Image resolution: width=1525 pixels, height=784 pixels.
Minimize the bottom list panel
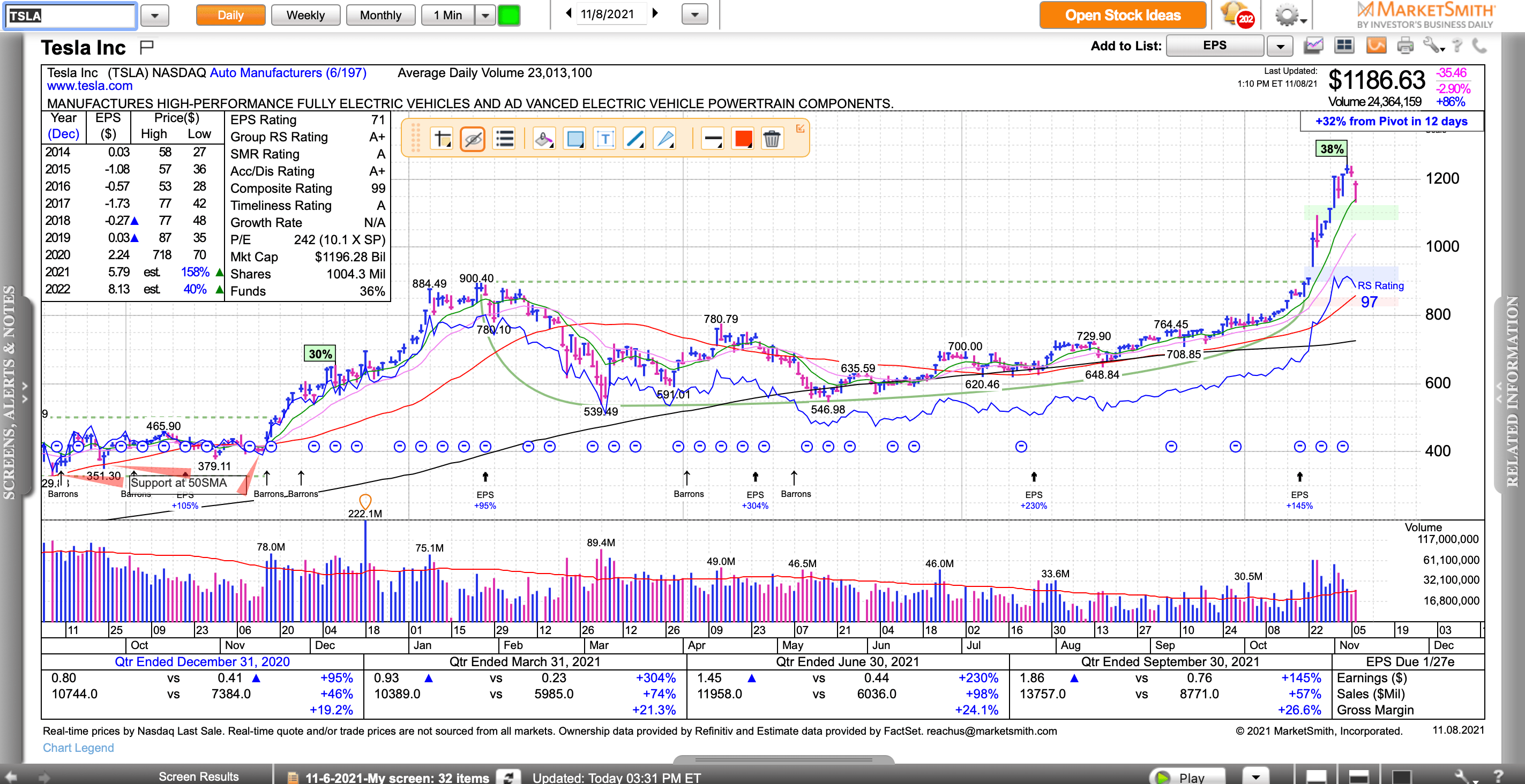[1316, 777]
